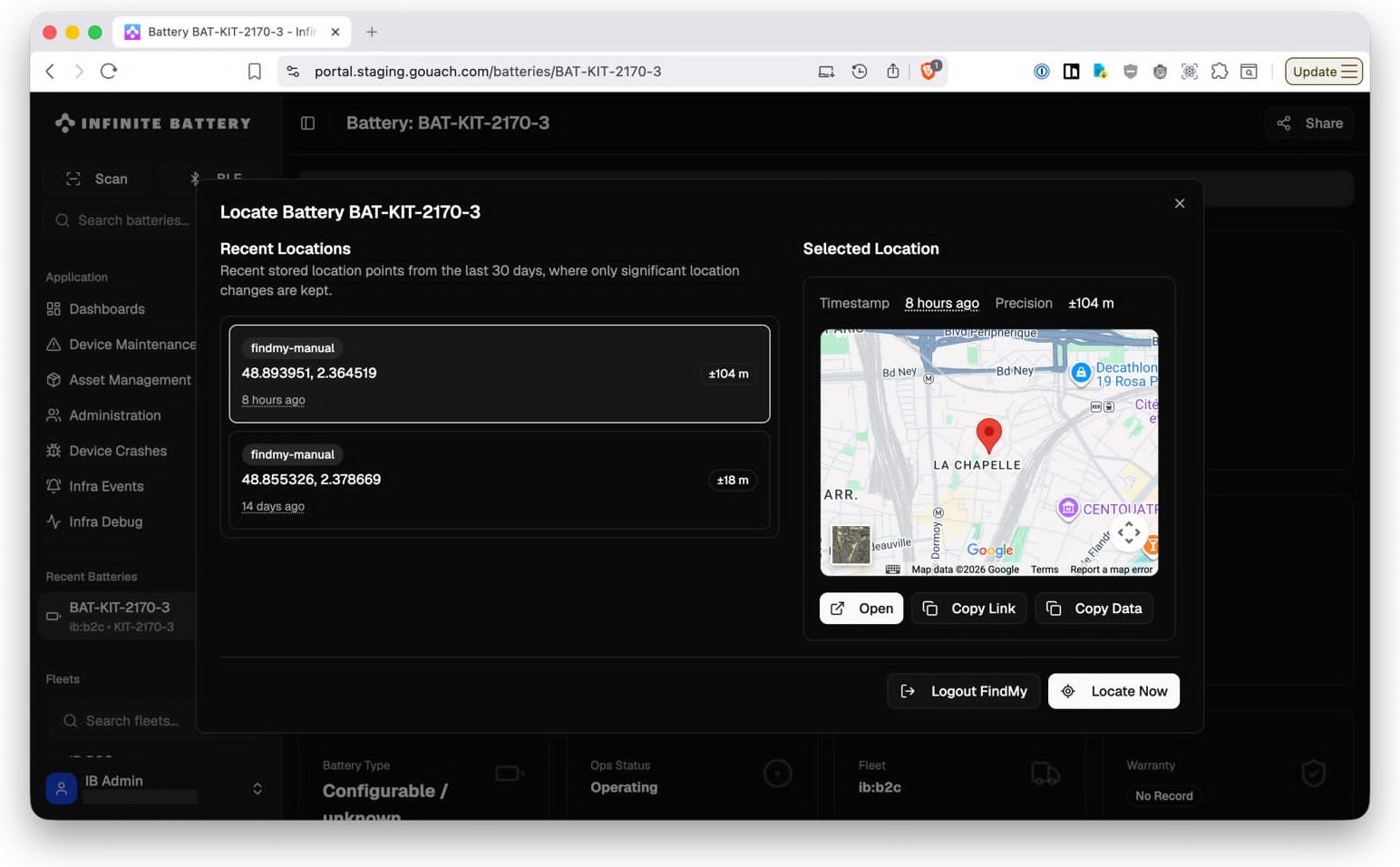Screen dimensions: 1400x867
Task: Click the red map pin marker
Action: click(988, 435)
